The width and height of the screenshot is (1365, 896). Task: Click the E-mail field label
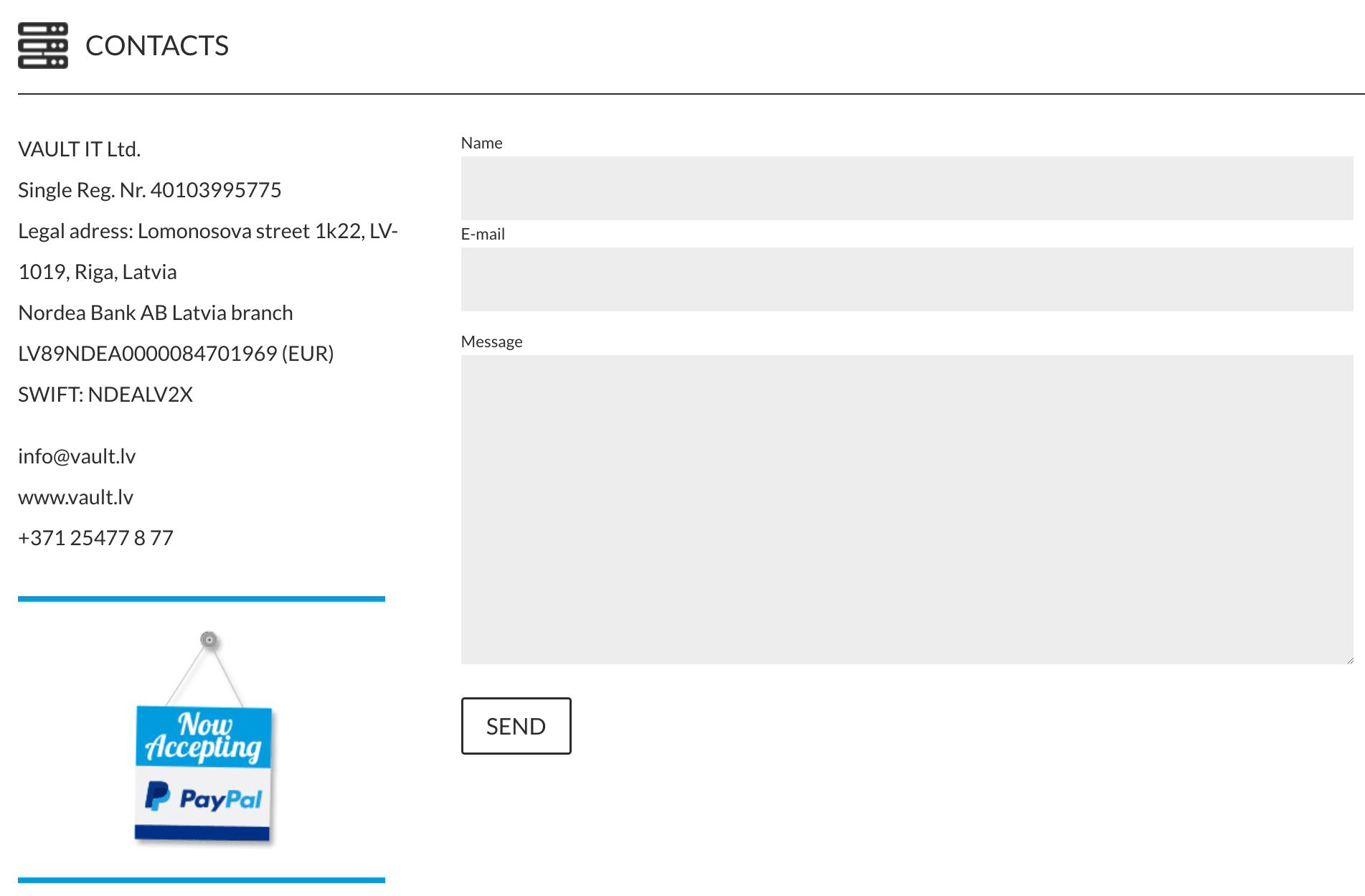tap(483, 234)
